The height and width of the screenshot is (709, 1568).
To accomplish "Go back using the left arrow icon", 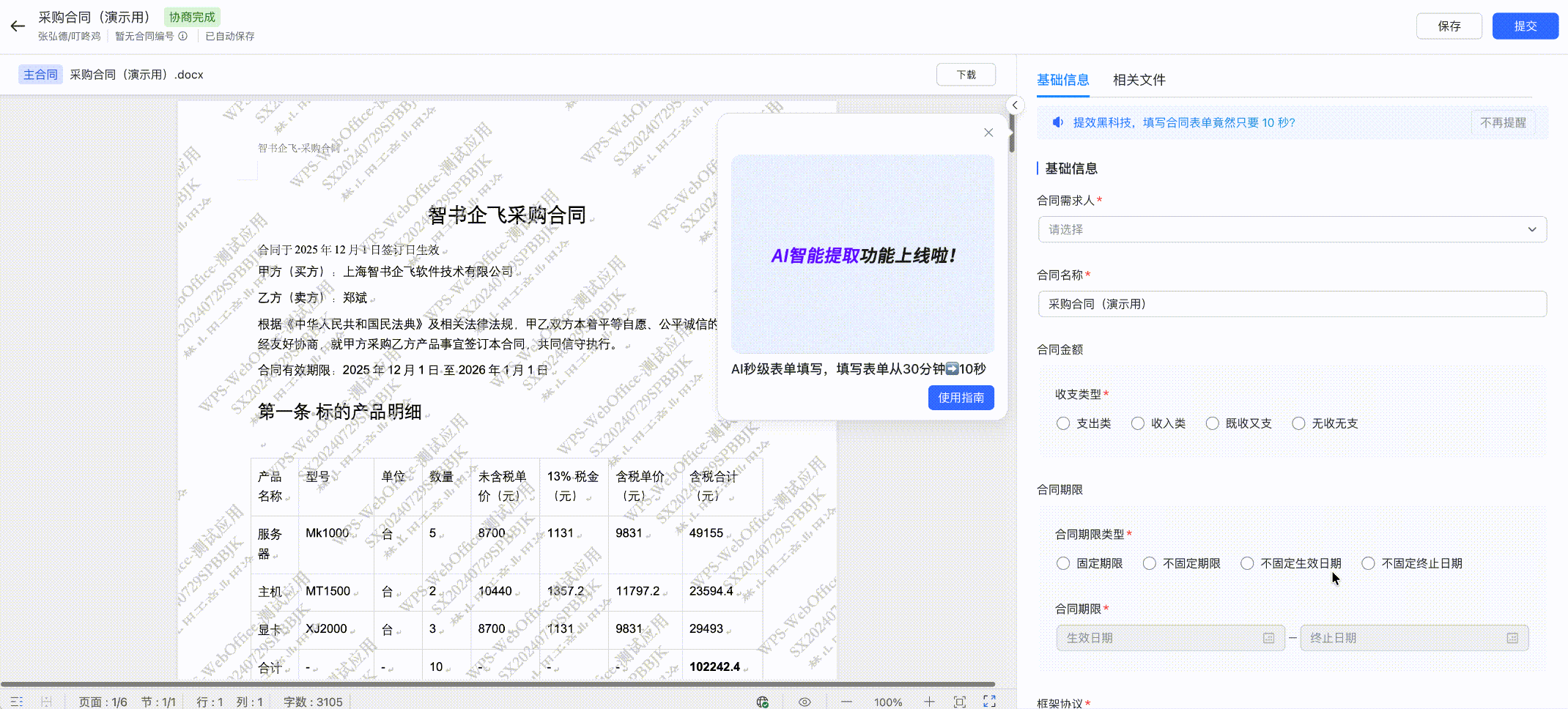I will [x=18, y=26].
